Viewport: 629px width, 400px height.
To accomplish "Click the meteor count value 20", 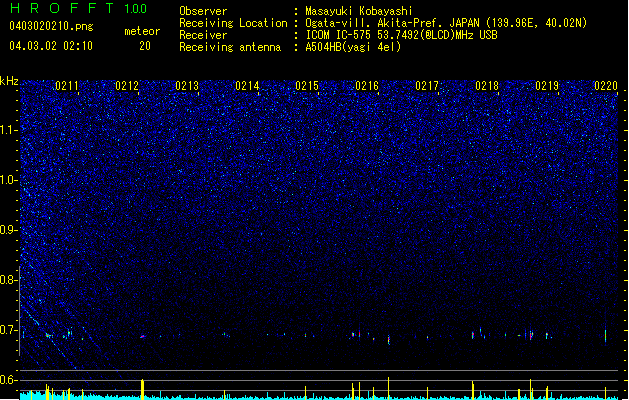I will [x=145, y=46].
